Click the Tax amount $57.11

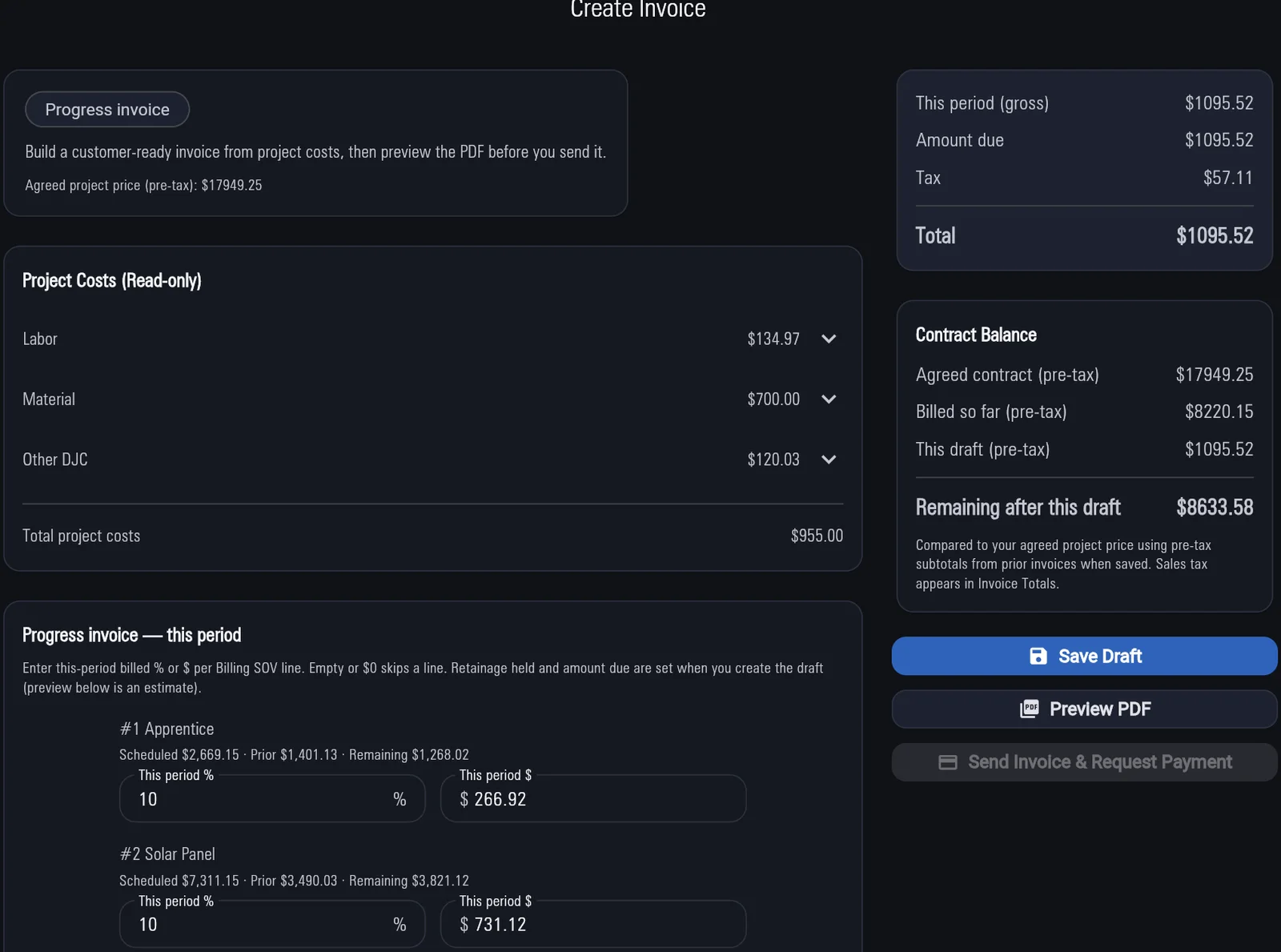click(1228, 178)
